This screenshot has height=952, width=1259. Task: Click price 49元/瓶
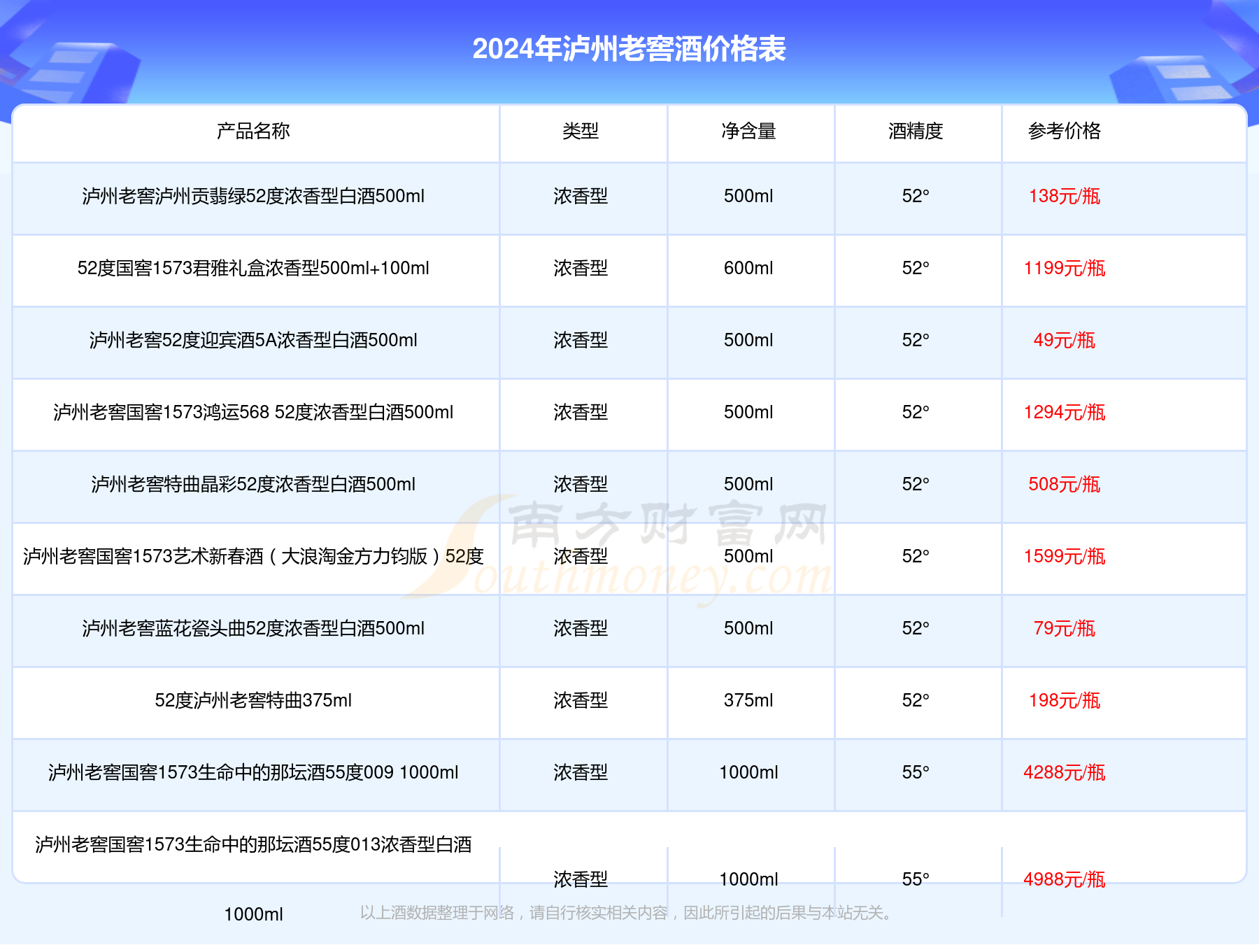coord(1065,341)
